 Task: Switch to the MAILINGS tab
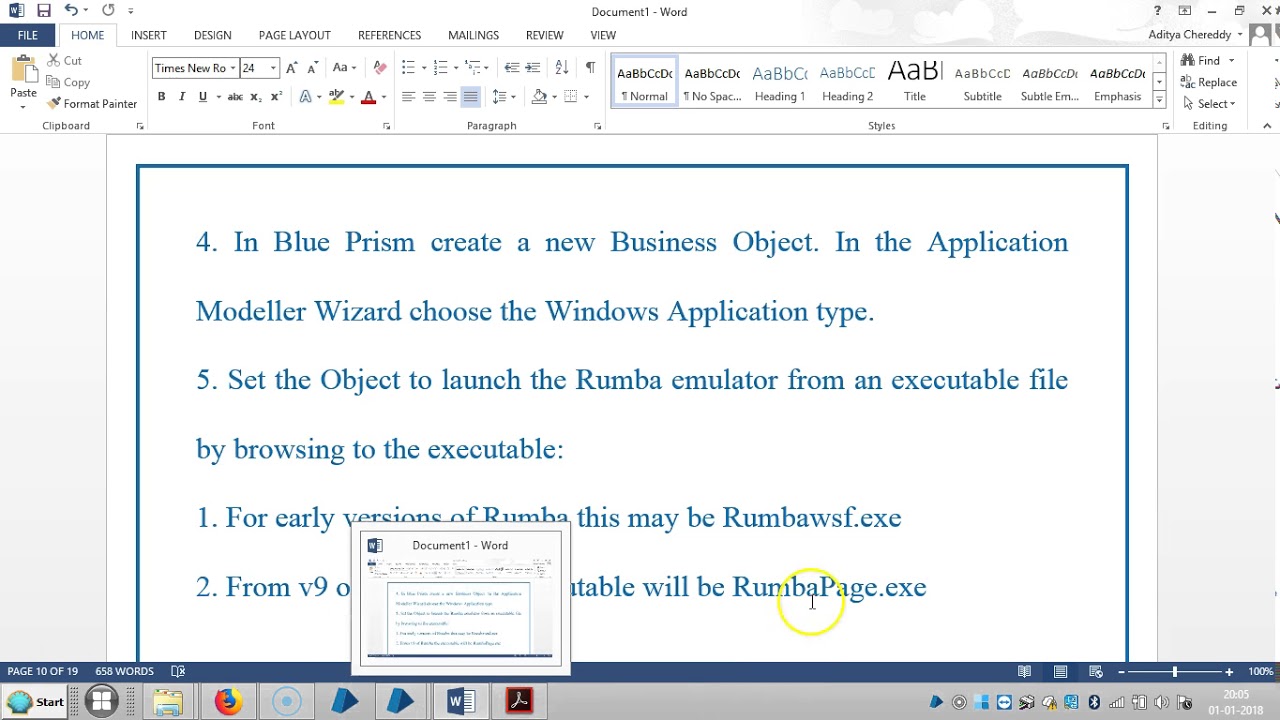(473, 35)
